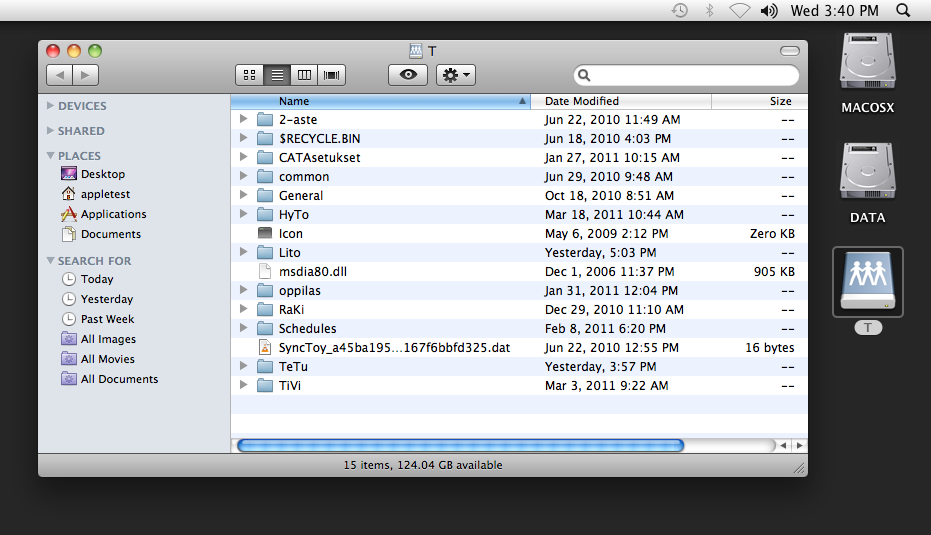Open the Bluetooth status menu
This screenshot has height=535, width=931.
click(x=709, y=11)
